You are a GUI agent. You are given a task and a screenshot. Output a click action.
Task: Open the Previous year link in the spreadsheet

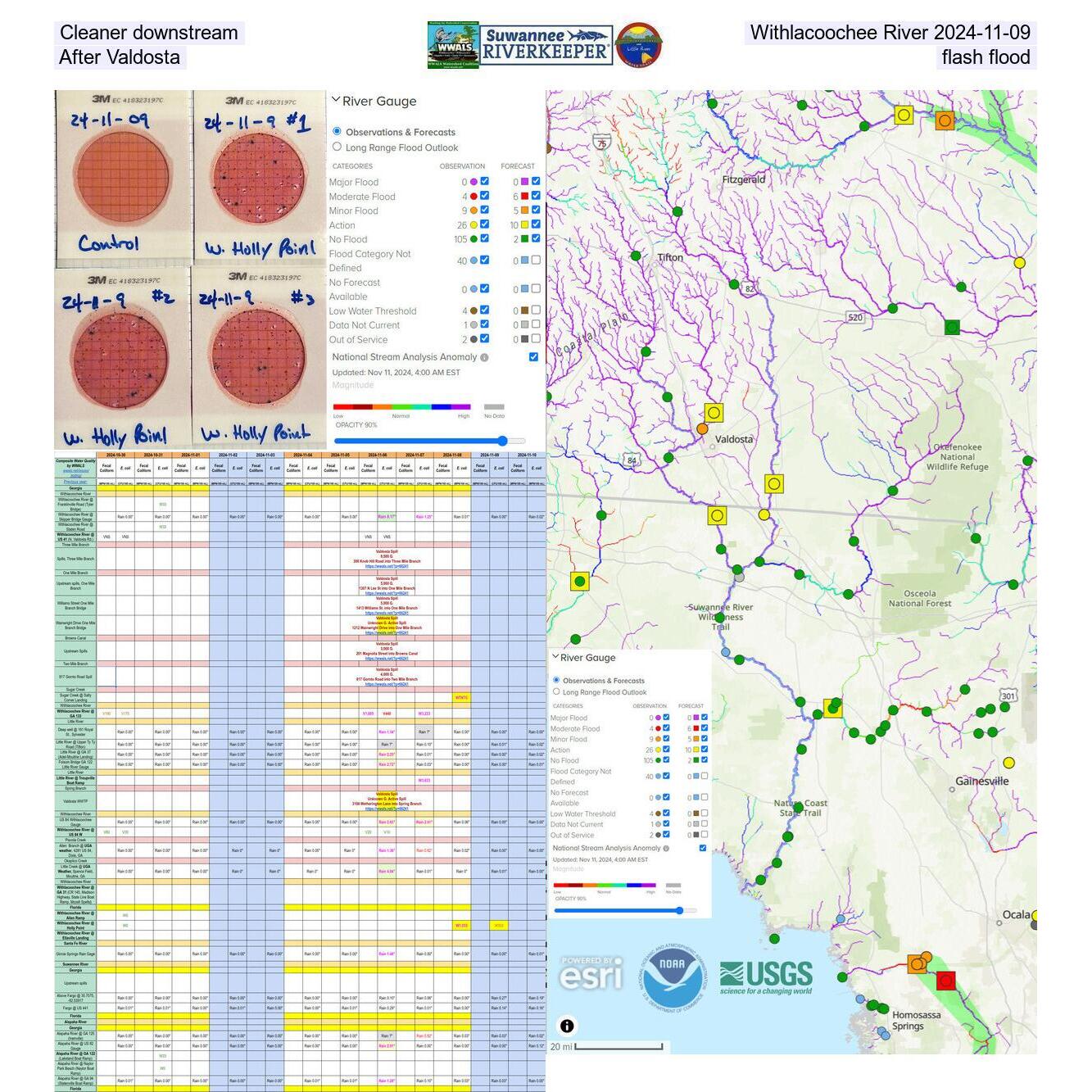(x=75, y=483)
